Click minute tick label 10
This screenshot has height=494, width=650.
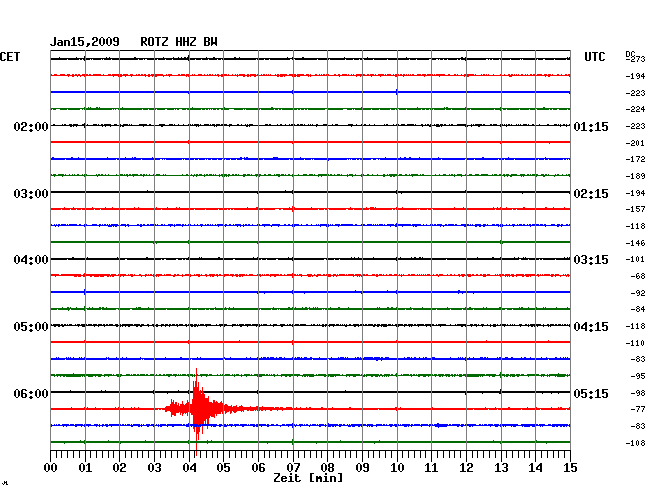click(x=397, y=468)
